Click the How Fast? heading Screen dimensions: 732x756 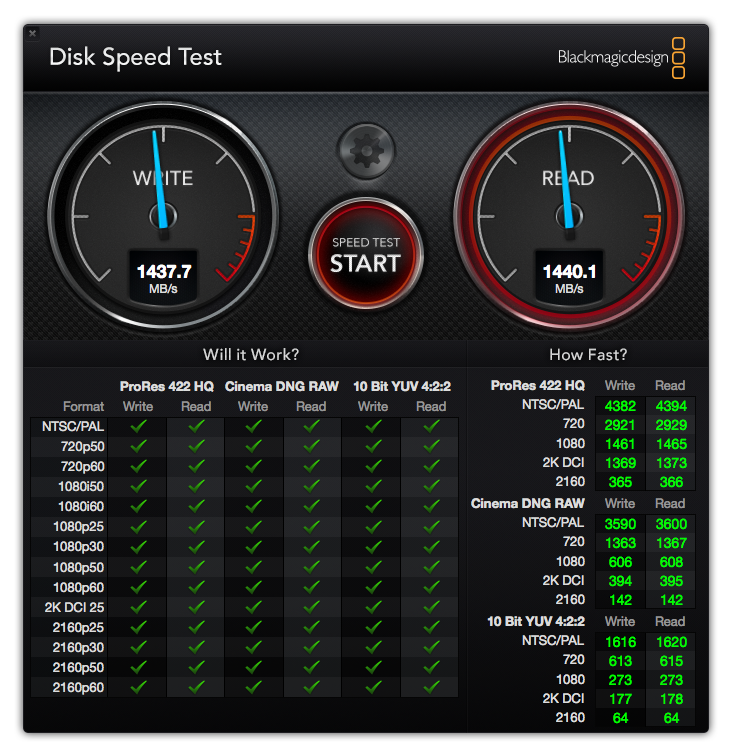588,355
